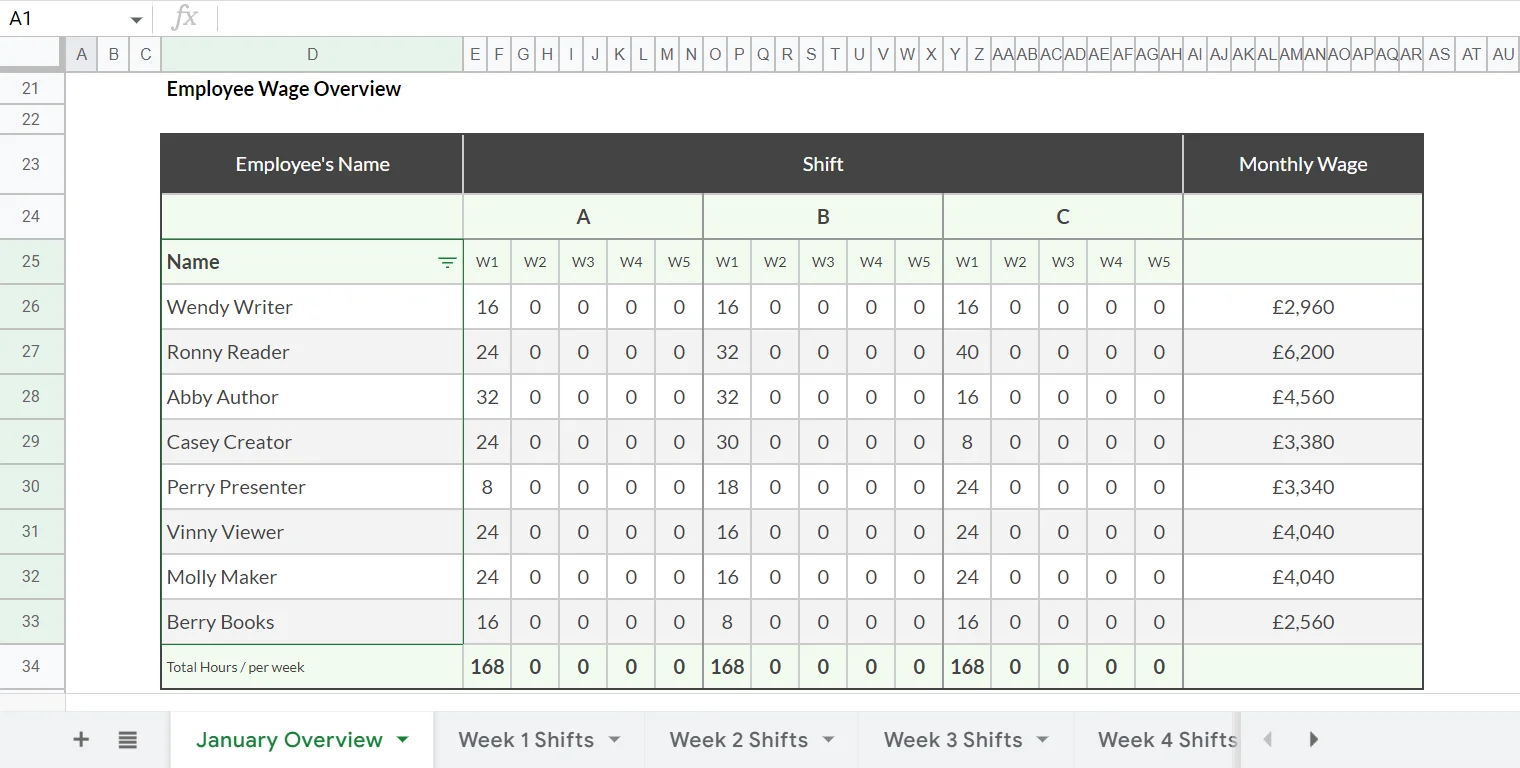Click the fx function icon
This screenshot has width=1520, height=768.
point(184,18)
